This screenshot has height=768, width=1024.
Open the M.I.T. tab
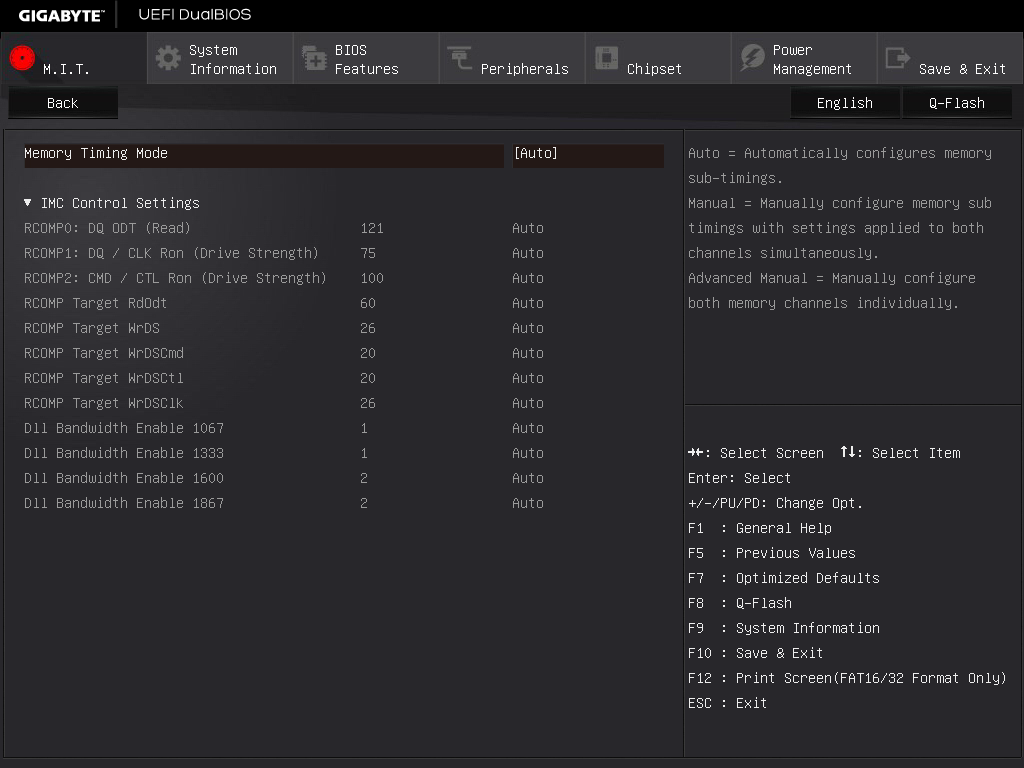pos(74,58)
